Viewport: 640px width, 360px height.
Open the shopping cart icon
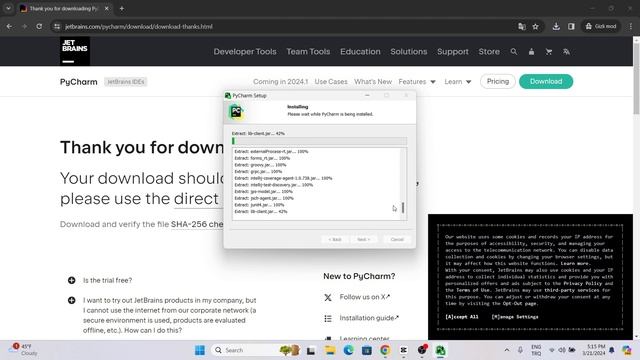click(549, 51)
